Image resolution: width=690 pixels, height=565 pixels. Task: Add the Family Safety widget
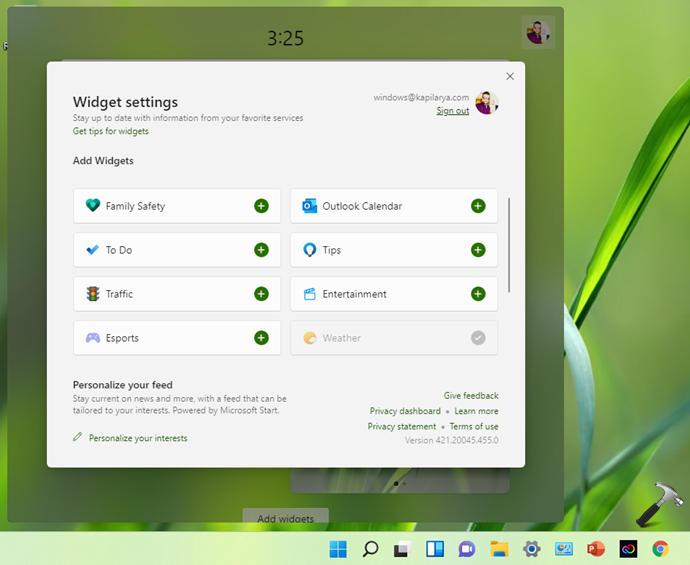[x=261, y=206]
